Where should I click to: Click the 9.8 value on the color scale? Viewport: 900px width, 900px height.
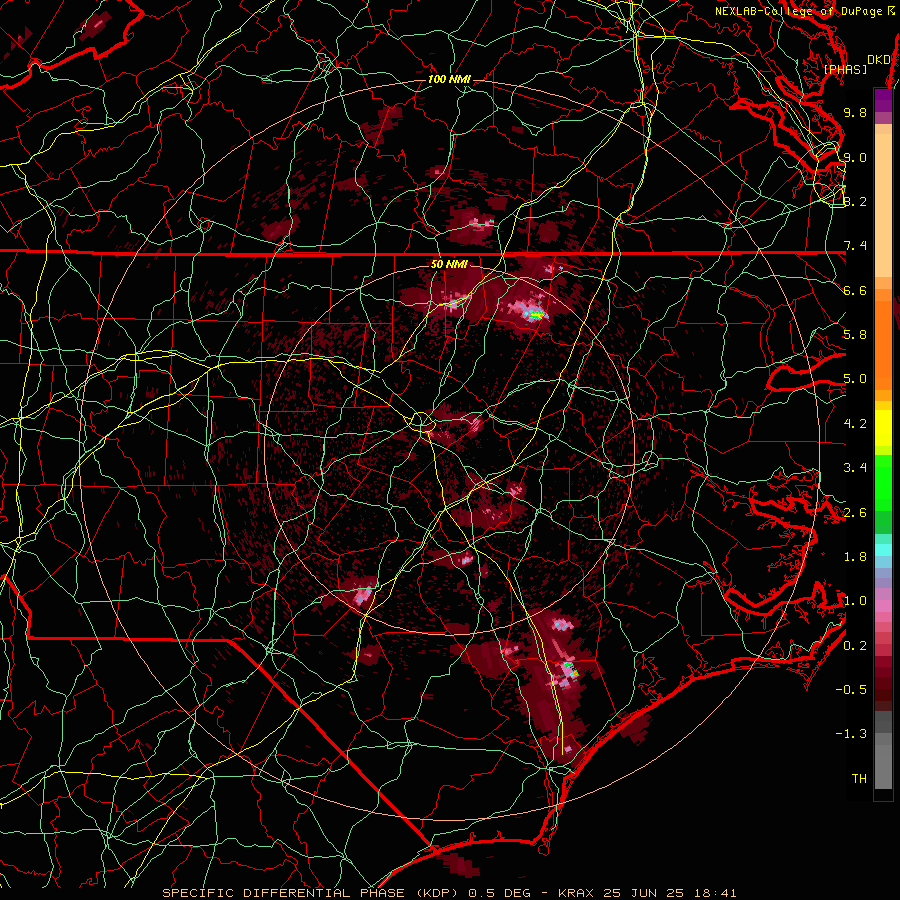(x=855, y=113)
